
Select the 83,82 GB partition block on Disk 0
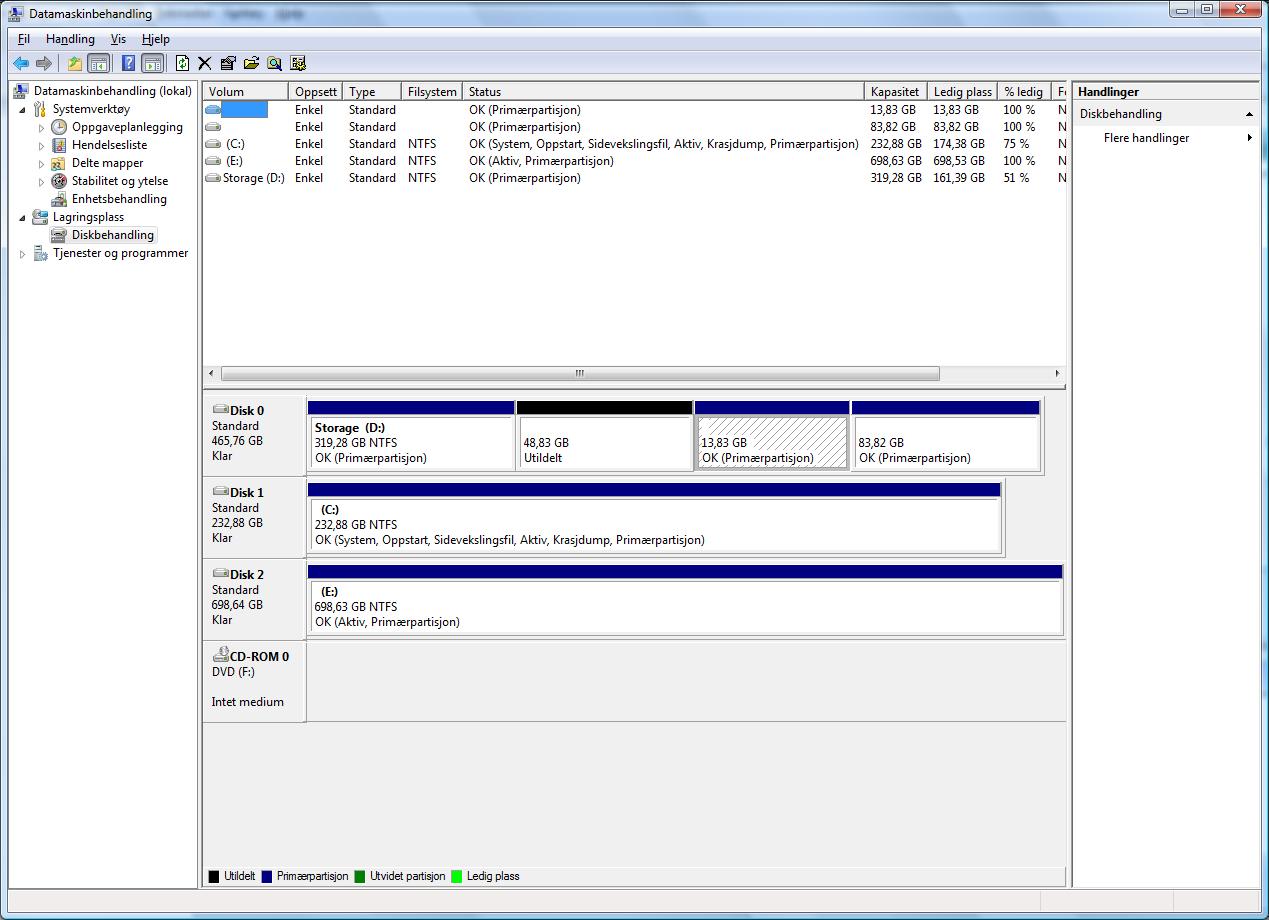point(946,436)
